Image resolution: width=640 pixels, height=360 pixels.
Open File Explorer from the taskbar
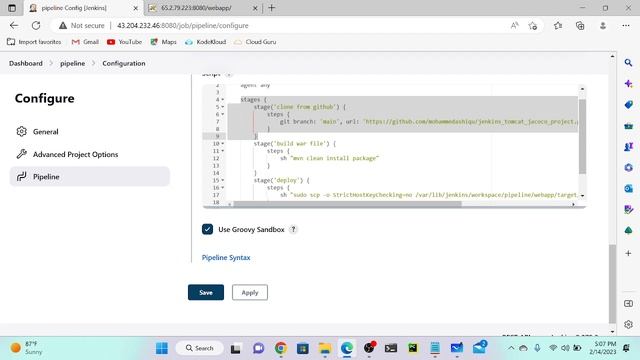325,348
